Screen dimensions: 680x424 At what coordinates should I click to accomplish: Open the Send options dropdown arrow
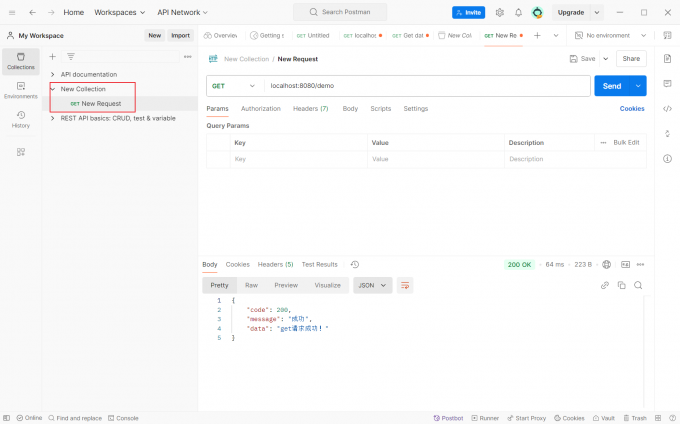click(x=638, y=86)
